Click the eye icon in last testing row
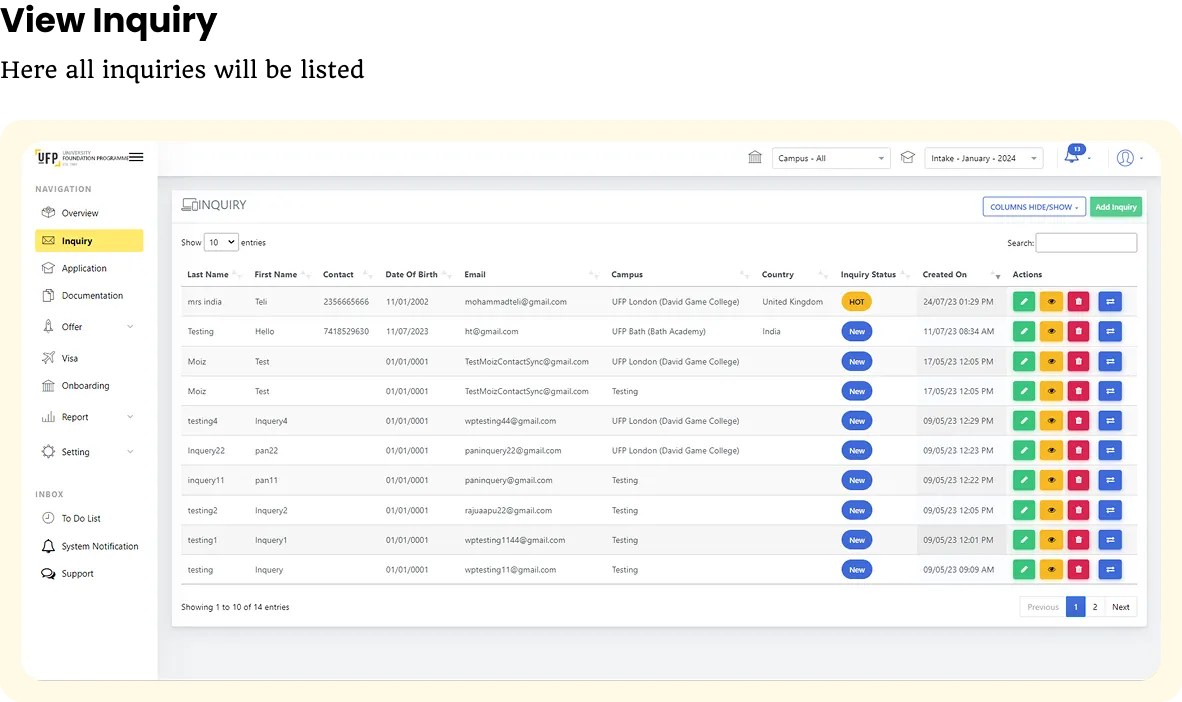This screenshot has height=702, width=1182. (x=1051, y=569)
